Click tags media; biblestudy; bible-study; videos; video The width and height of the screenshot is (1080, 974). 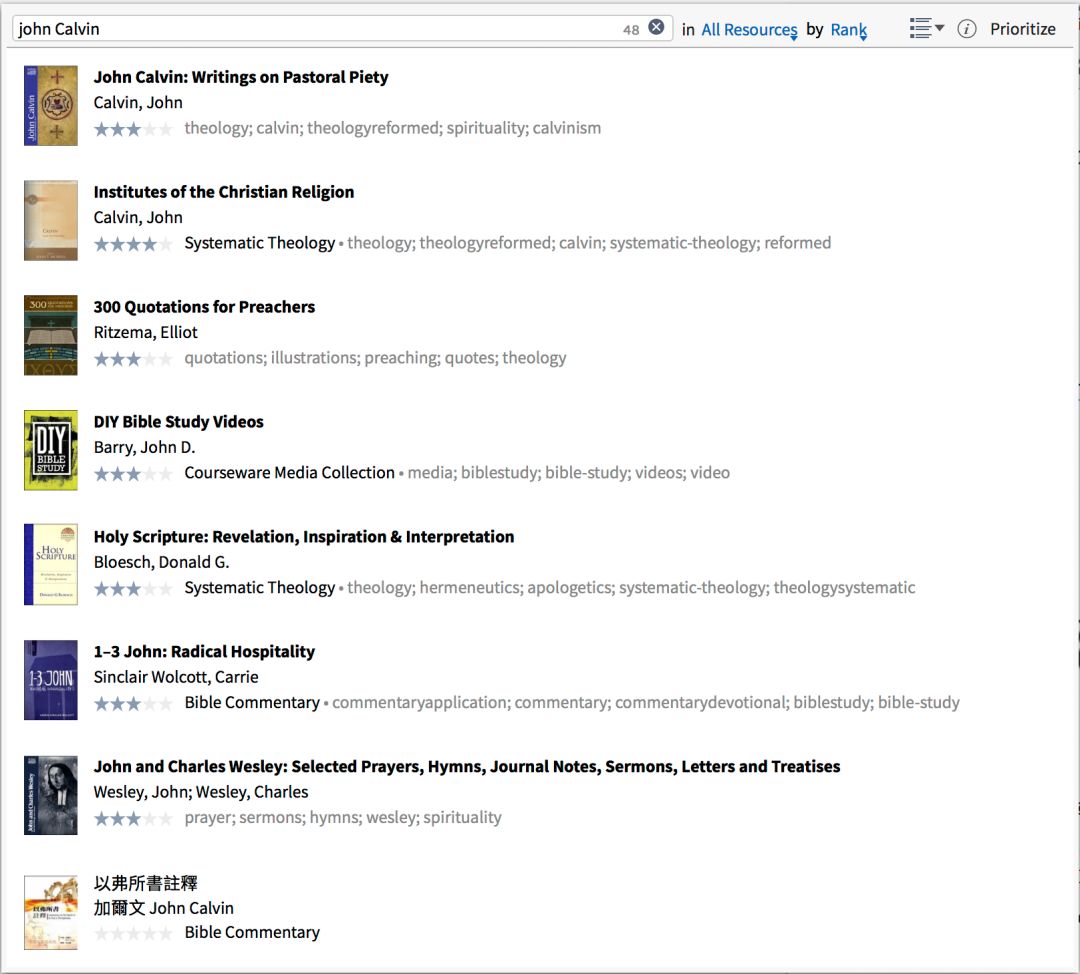click(x=568, y=473)
